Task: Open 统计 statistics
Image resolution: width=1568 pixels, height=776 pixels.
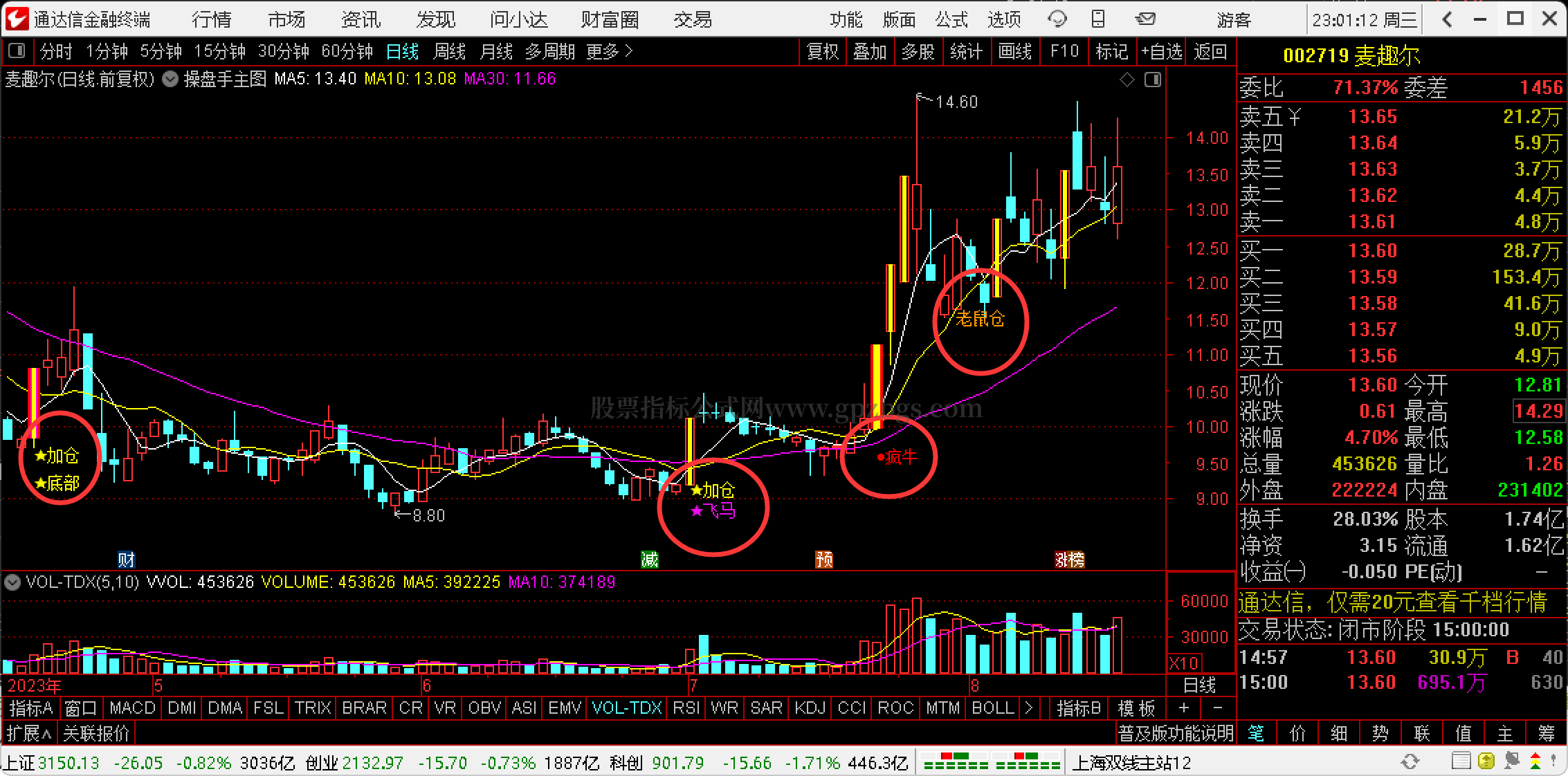Action: [x=966, y=51]
